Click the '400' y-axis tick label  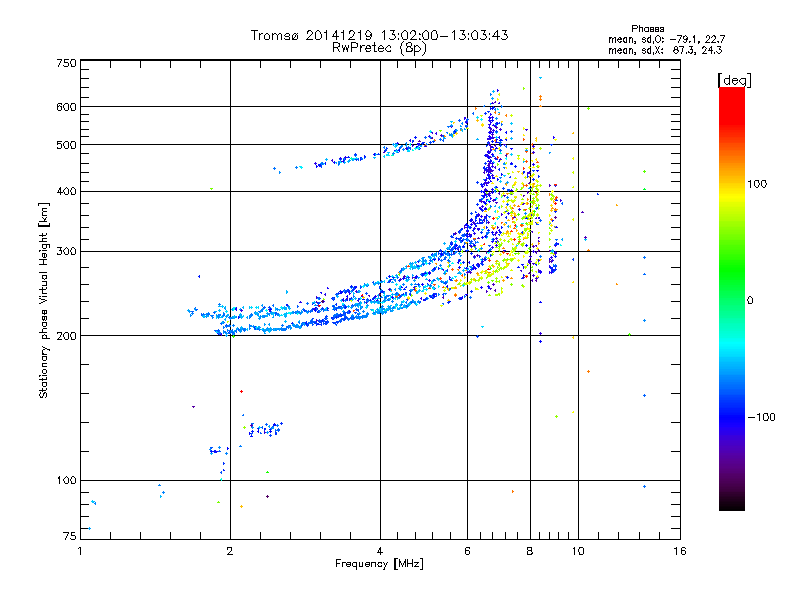coord(66,191)
